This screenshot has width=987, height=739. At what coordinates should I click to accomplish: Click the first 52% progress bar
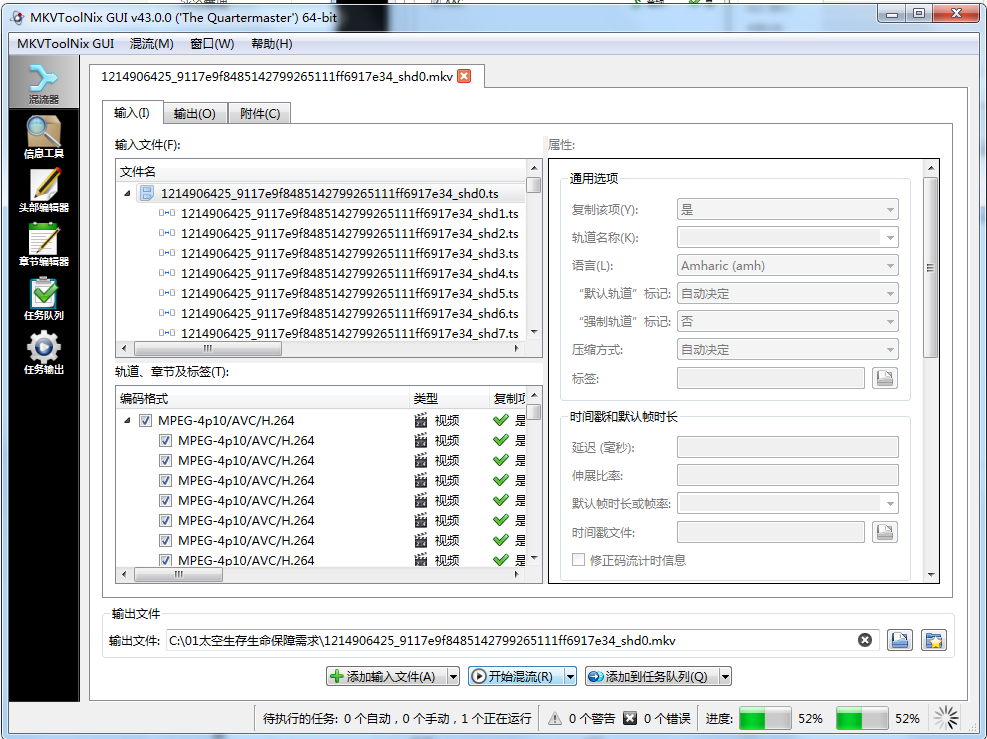(765, 718)
